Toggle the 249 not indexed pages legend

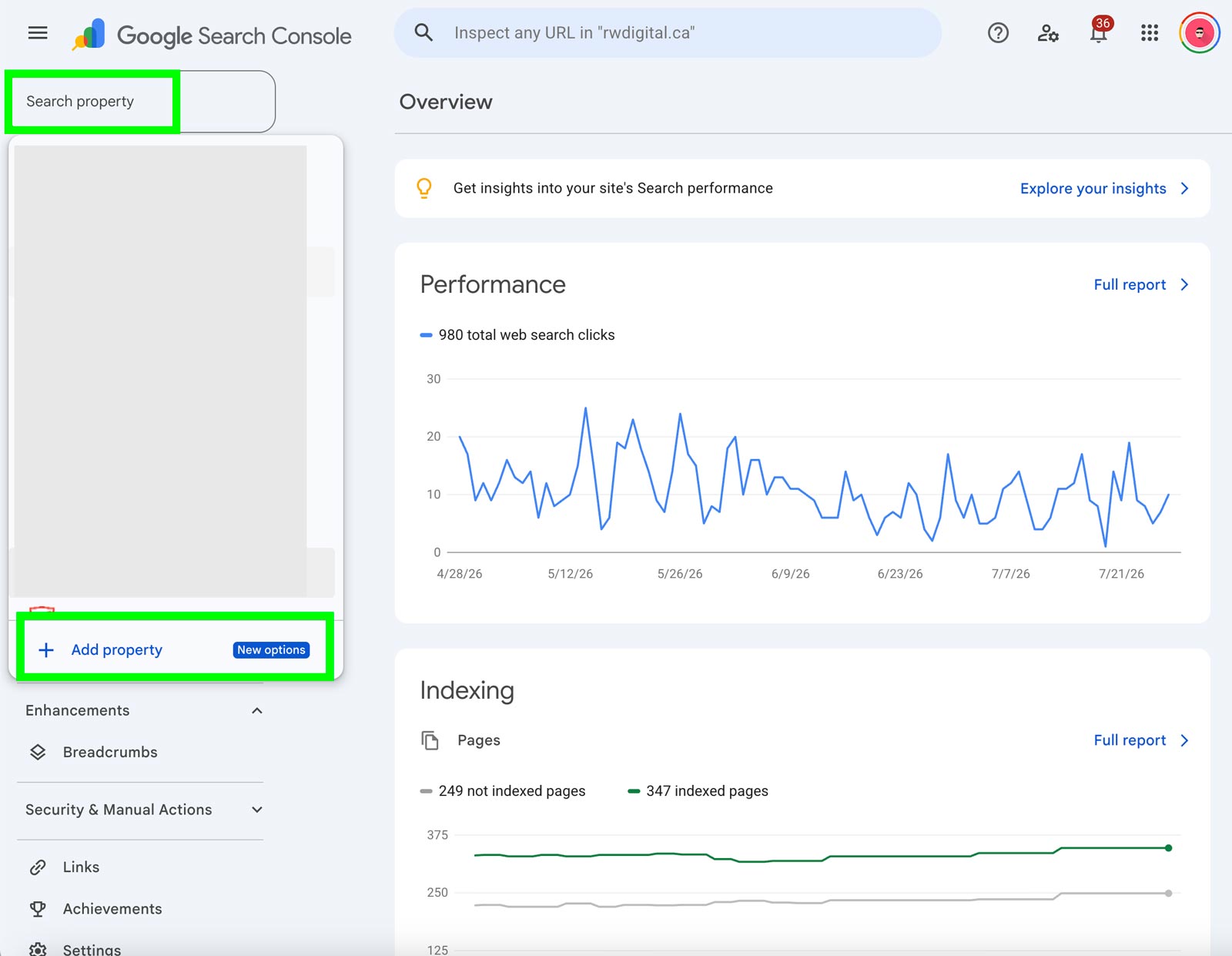point(503,791)
